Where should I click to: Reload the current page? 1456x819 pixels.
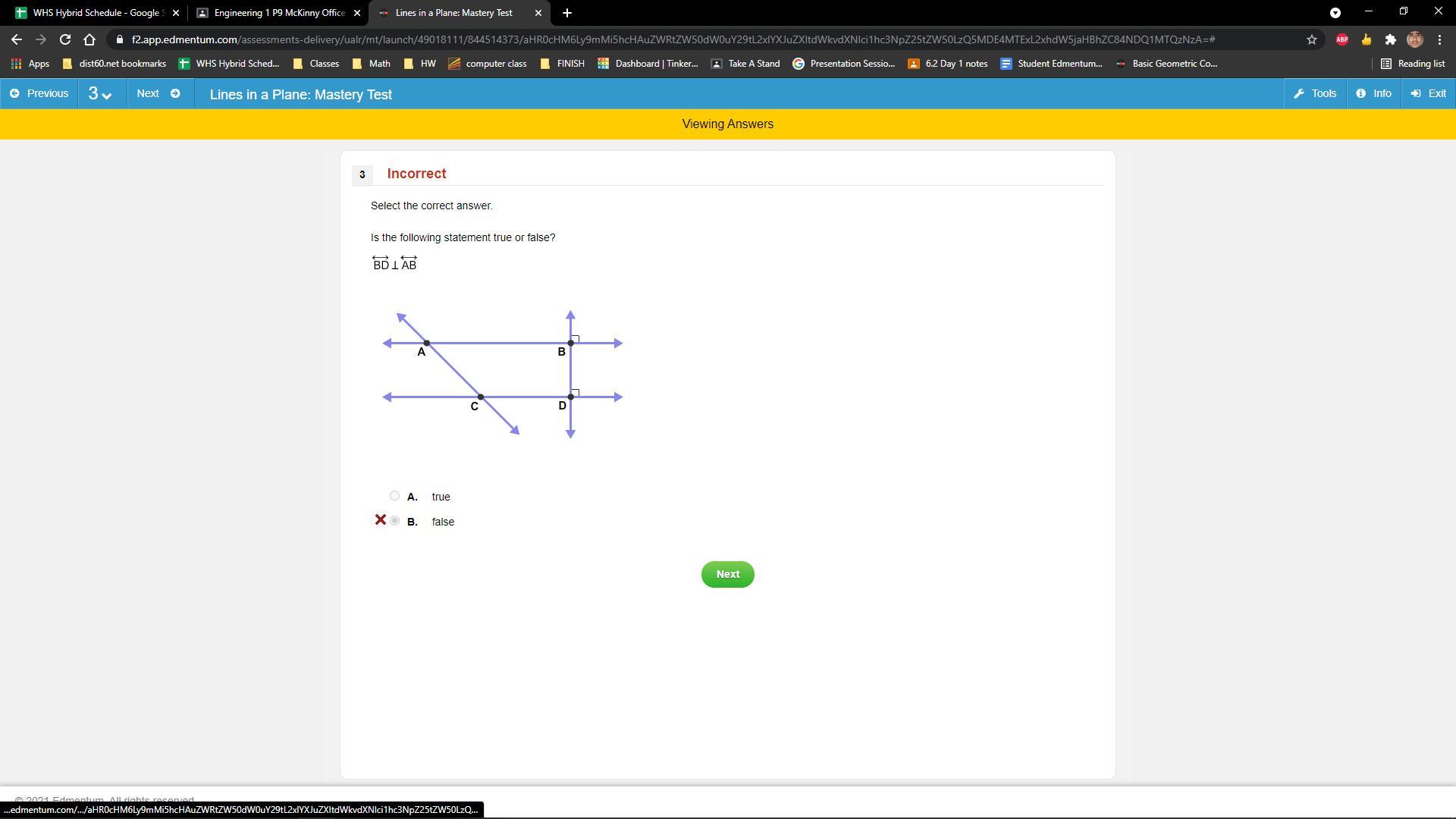pyautogui.click(x=65, y=39)
